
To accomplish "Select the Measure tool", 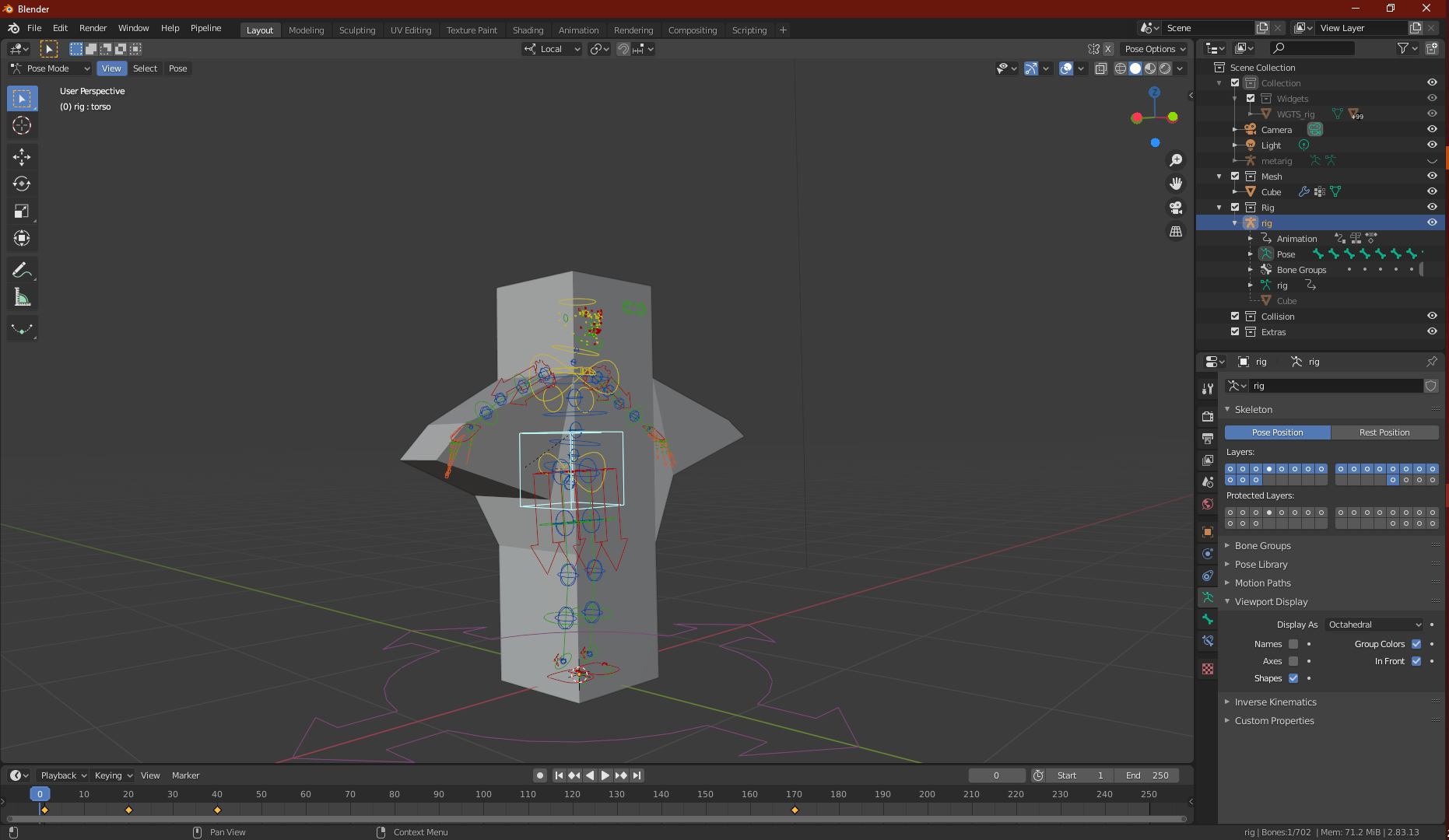I will tap(22, 296).
